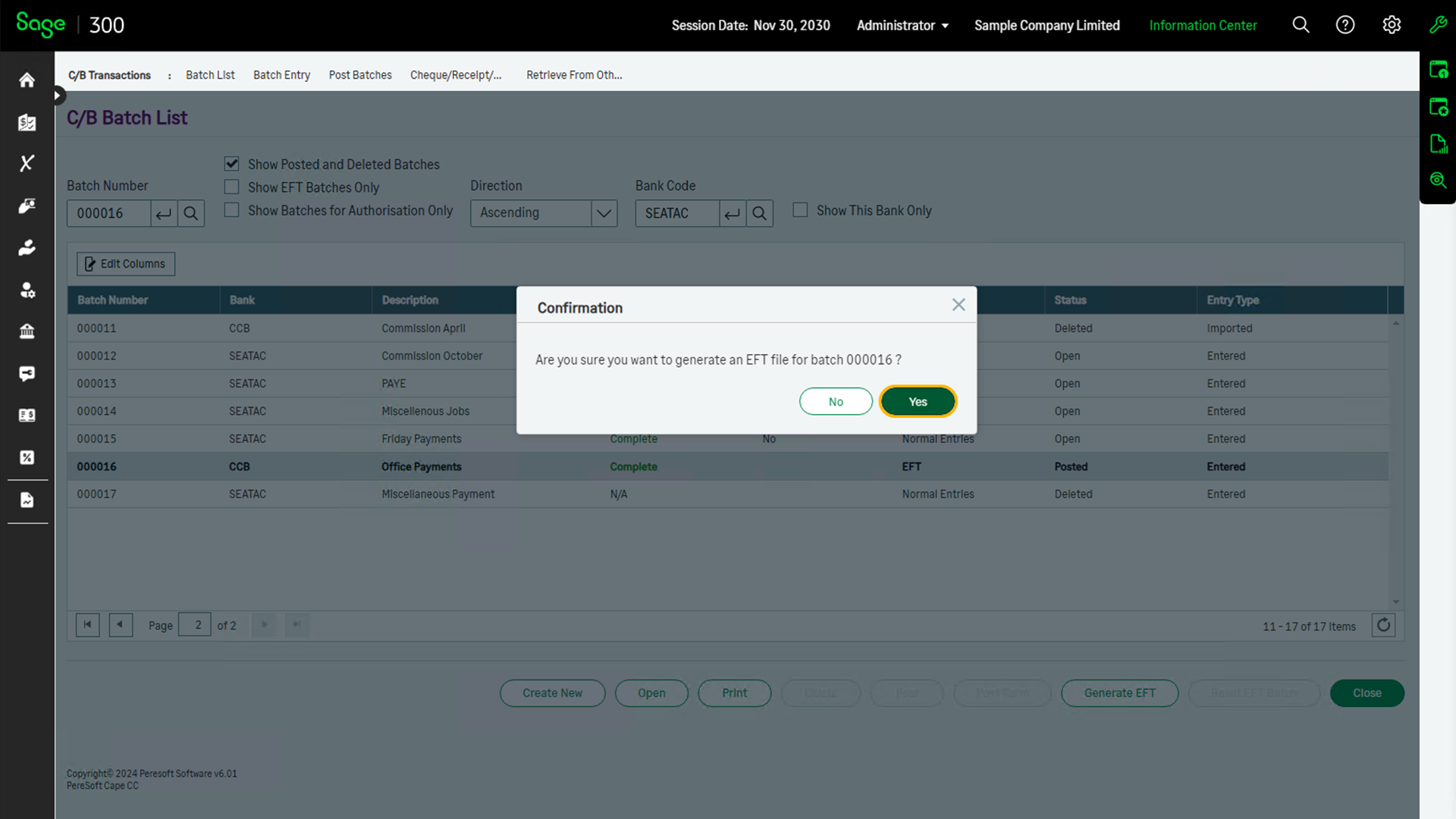
Task: Click the help question mark icon
Action: point(1345,25)
